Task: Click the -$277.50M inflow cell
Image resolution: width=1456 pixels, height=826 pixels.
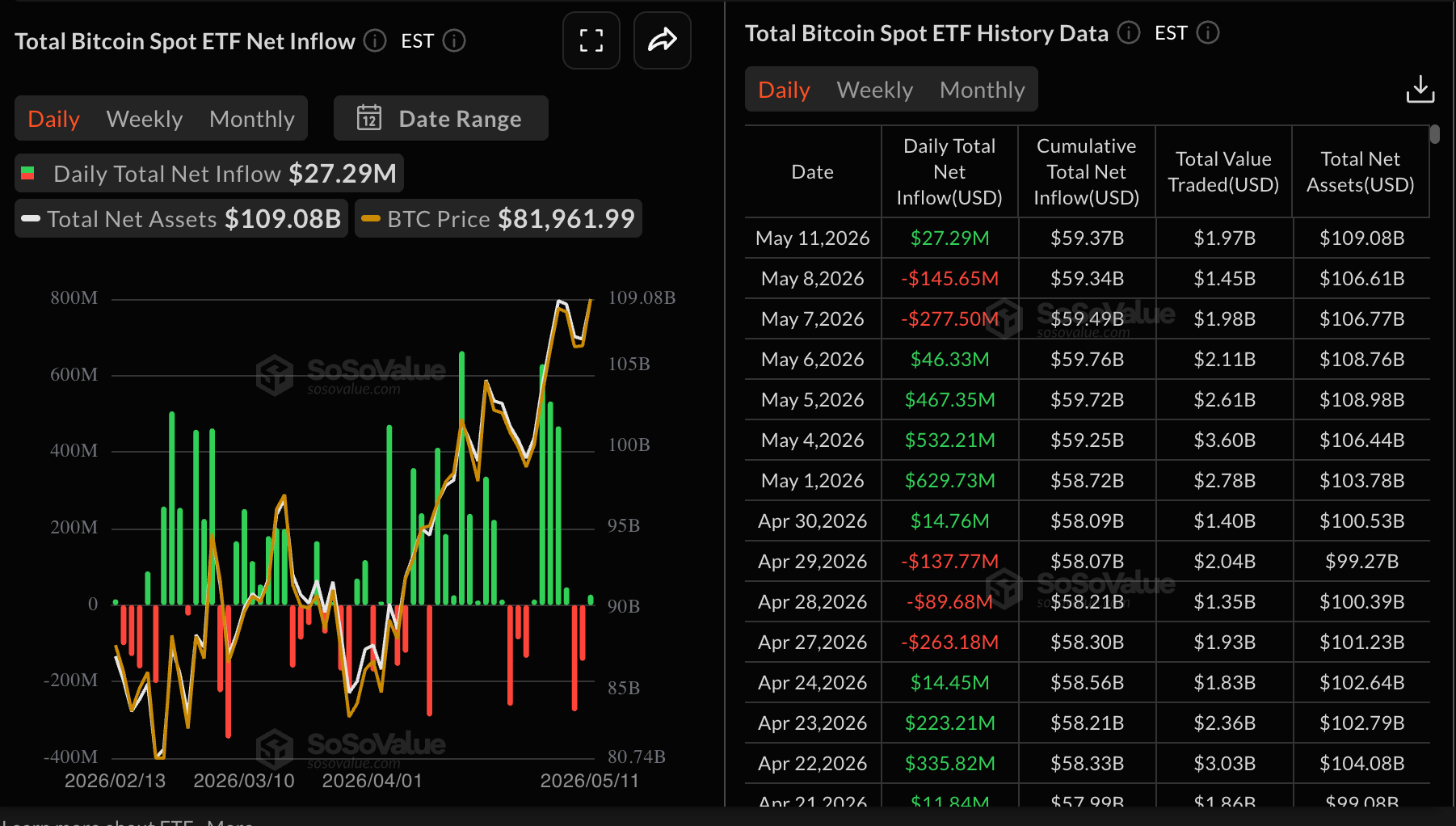Action: pyautogui.click(x=949, y=318)
